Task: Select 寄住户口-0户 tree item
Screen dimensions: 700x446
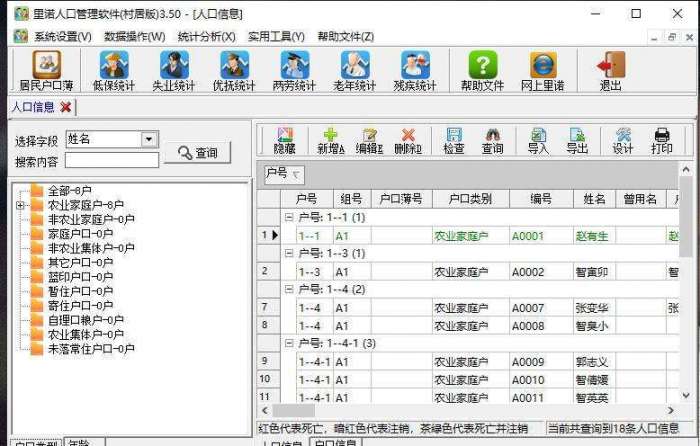Action: [80, 306]
